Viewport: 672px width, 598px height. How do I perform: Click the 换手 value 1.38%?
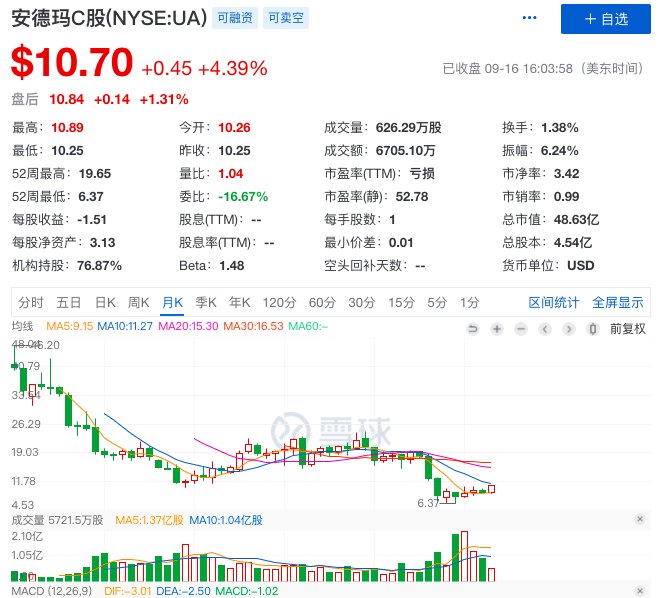click(560, 128)
